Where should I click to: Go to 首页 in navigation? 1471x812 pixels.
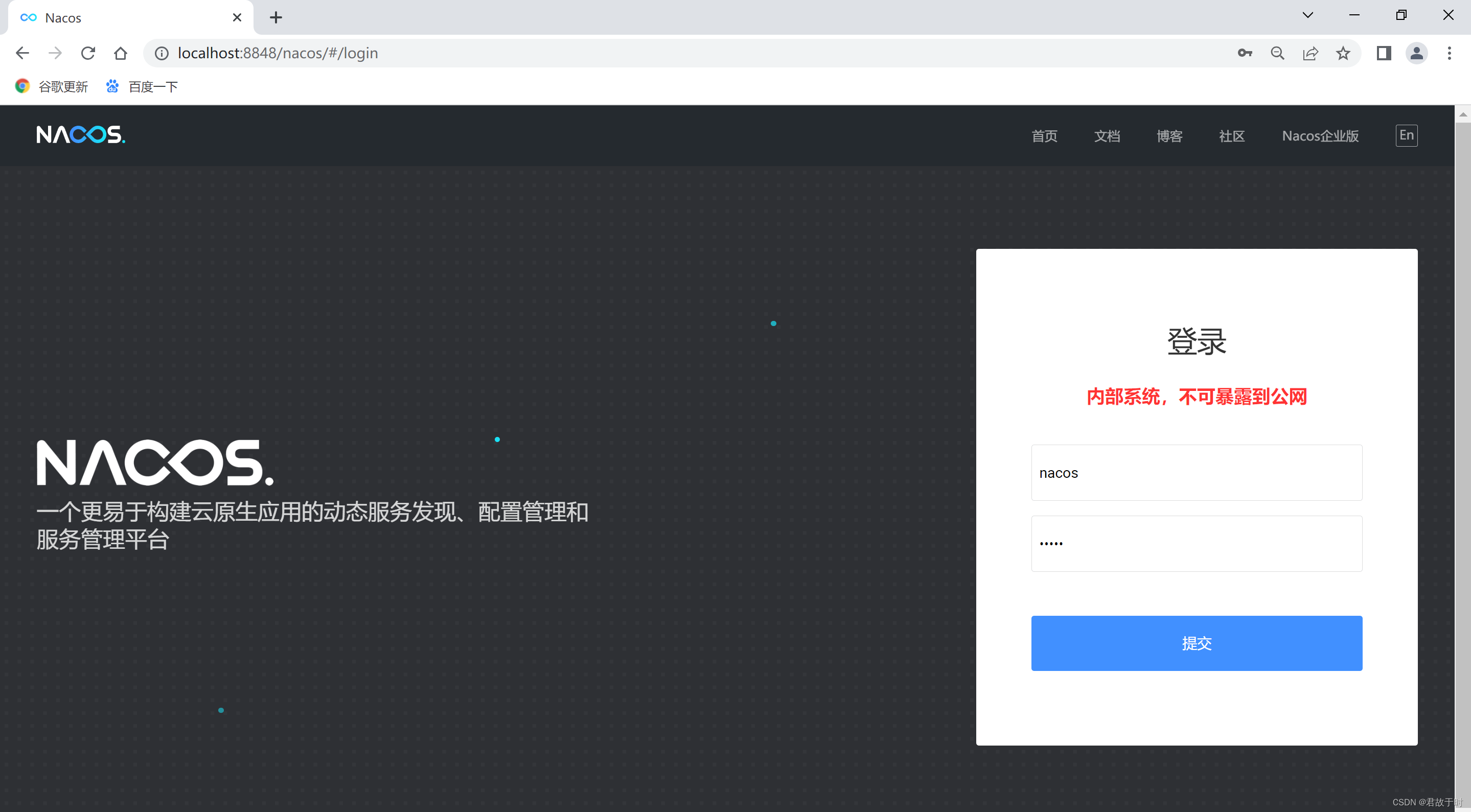coord(1044,136)
